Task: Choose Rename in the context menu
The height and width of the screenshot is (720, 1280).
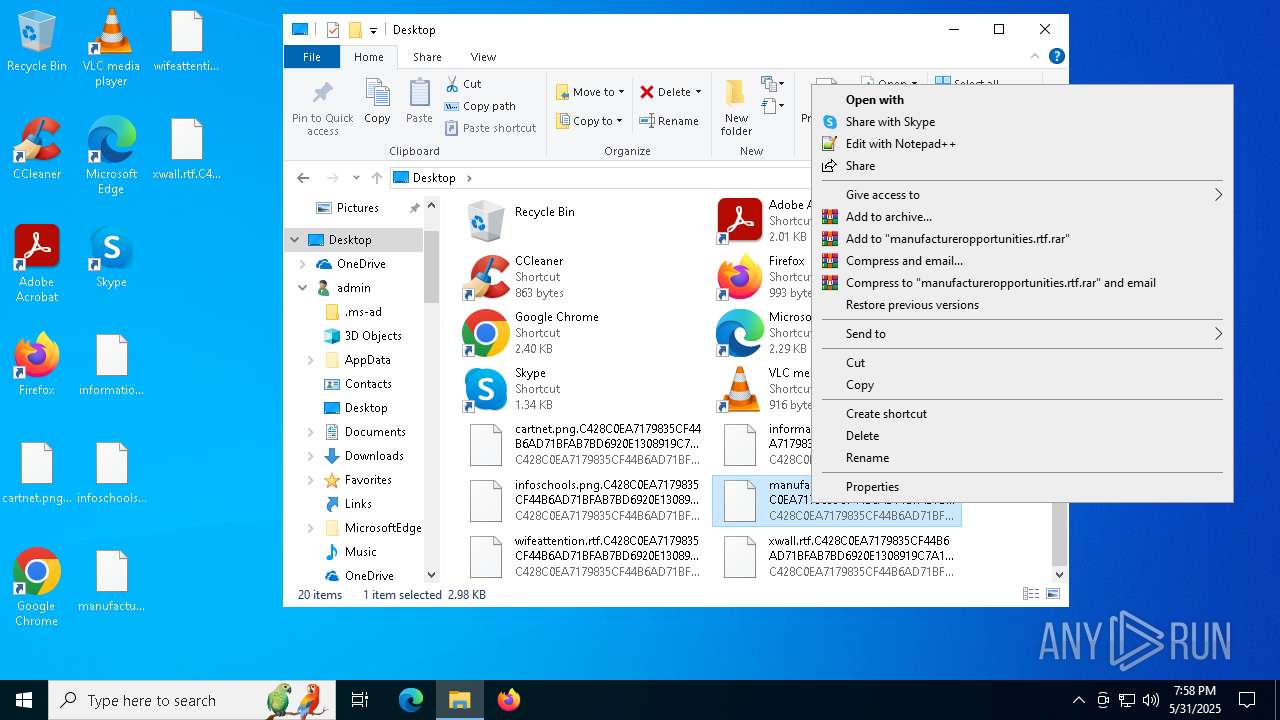Action: point(1022,458)
